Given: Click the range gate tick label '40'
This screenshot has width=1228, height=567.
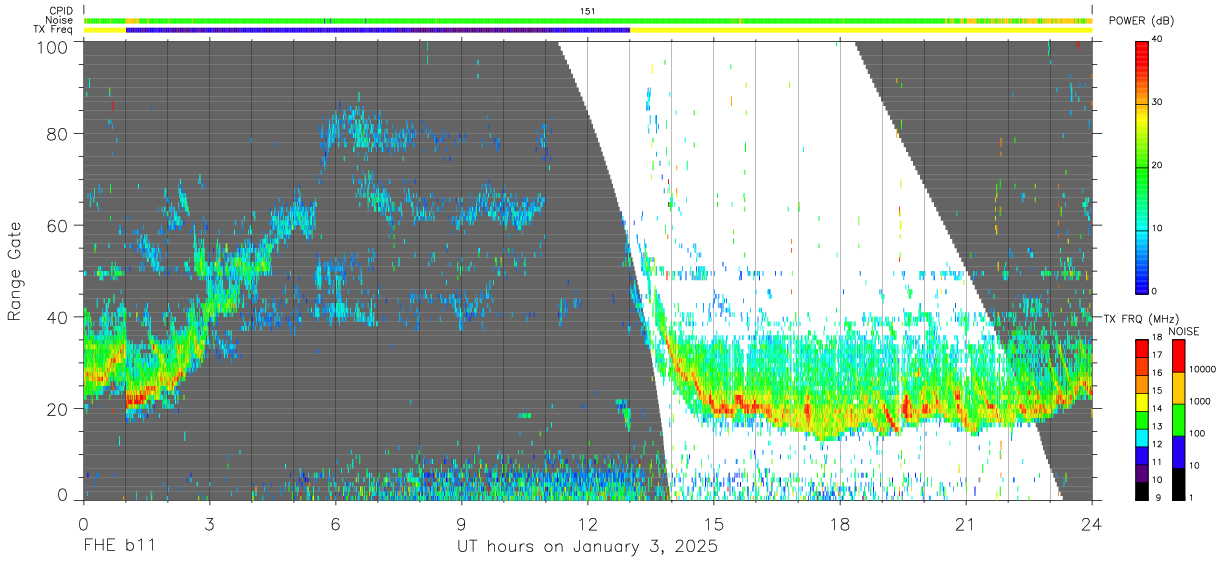Looking at the screenshot, I should [59, 317].
